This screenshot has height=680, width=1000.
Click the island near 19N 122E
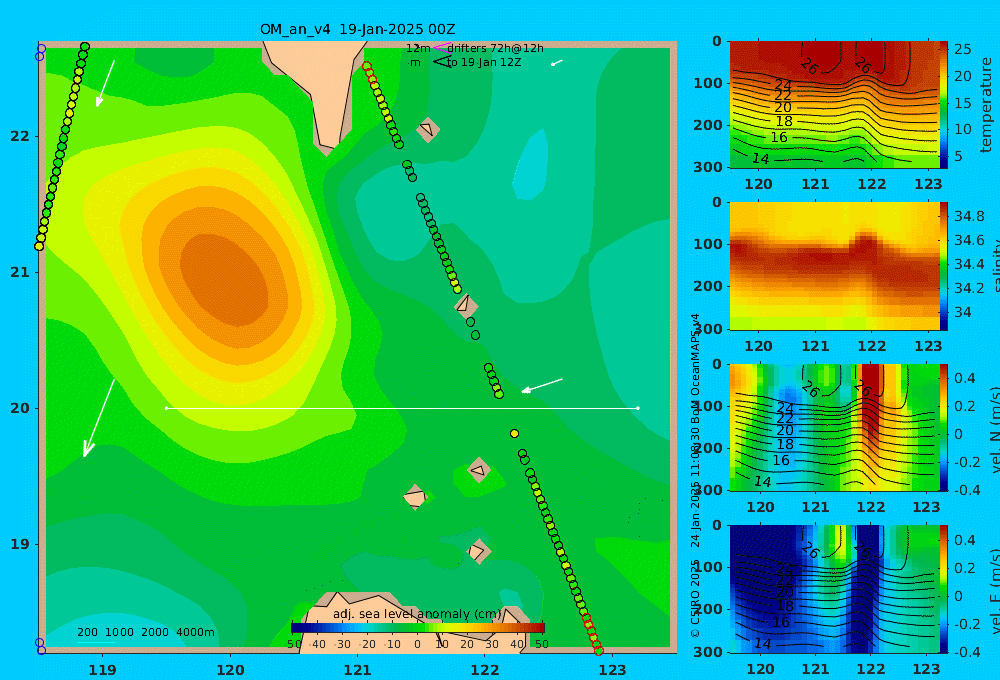pos(478,551)
